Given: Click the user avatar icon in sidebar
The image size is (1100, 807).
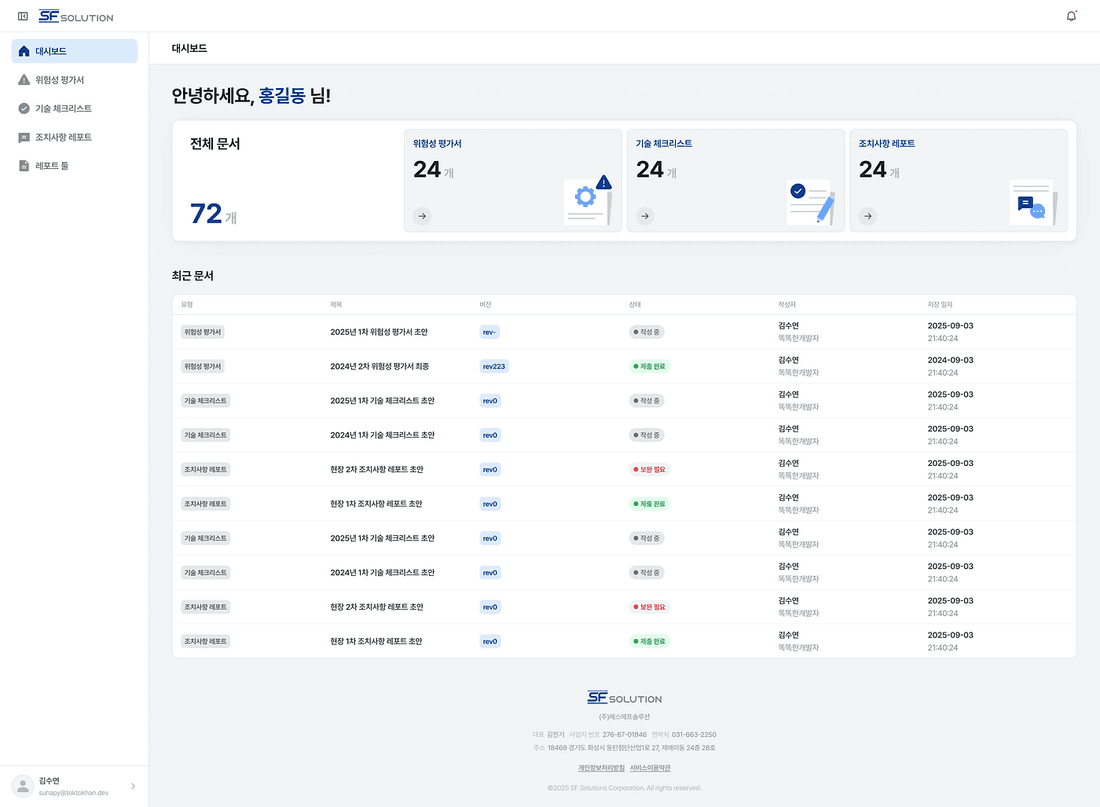Looking at the screenshot, I should pos(23,786).
